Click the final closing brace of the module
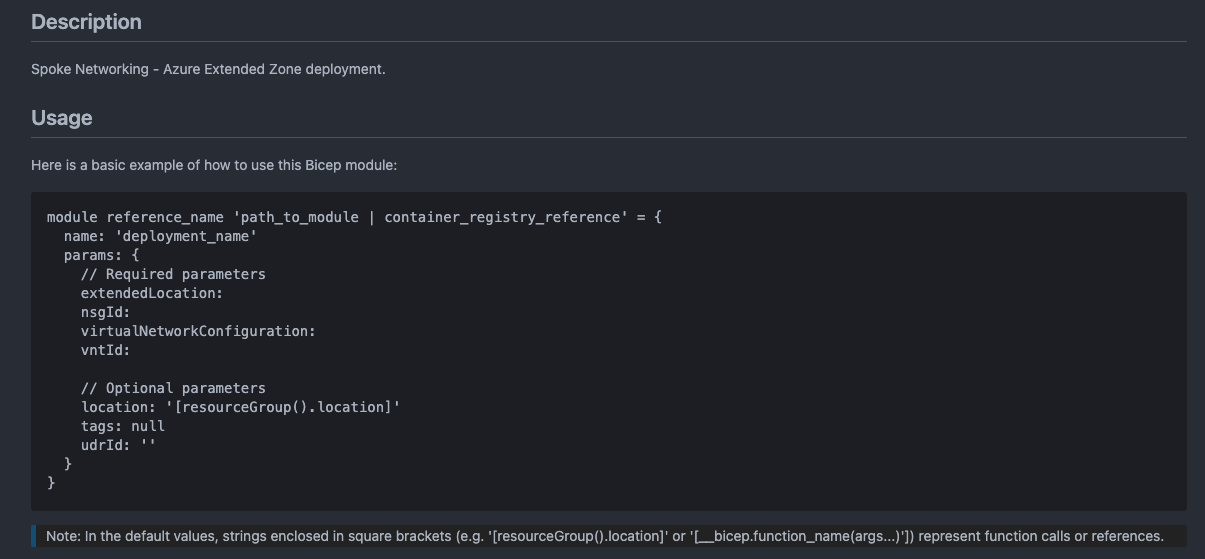 pos(51,483)
